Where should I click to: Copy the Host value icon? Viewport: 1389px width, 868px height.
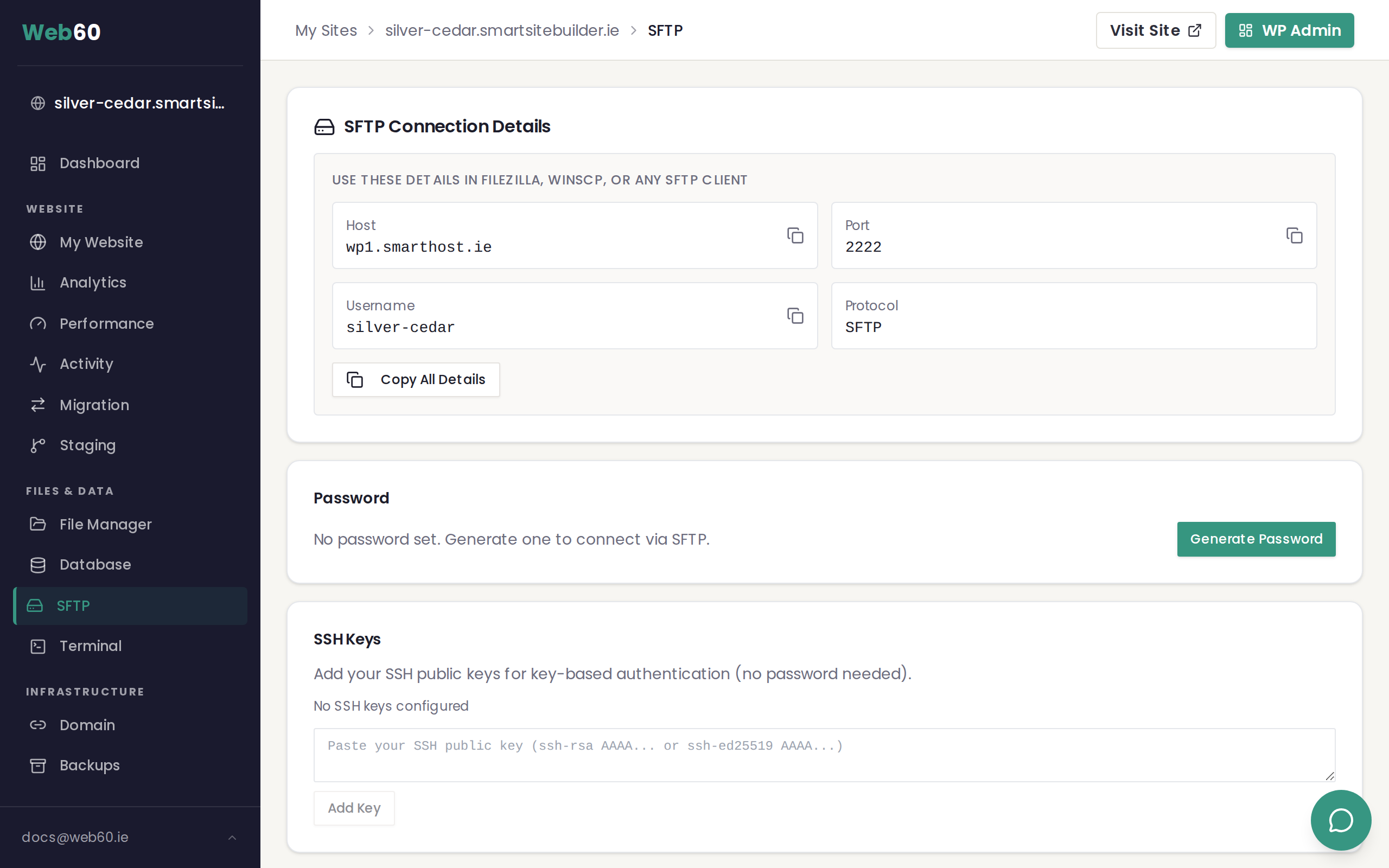[795, 235]
